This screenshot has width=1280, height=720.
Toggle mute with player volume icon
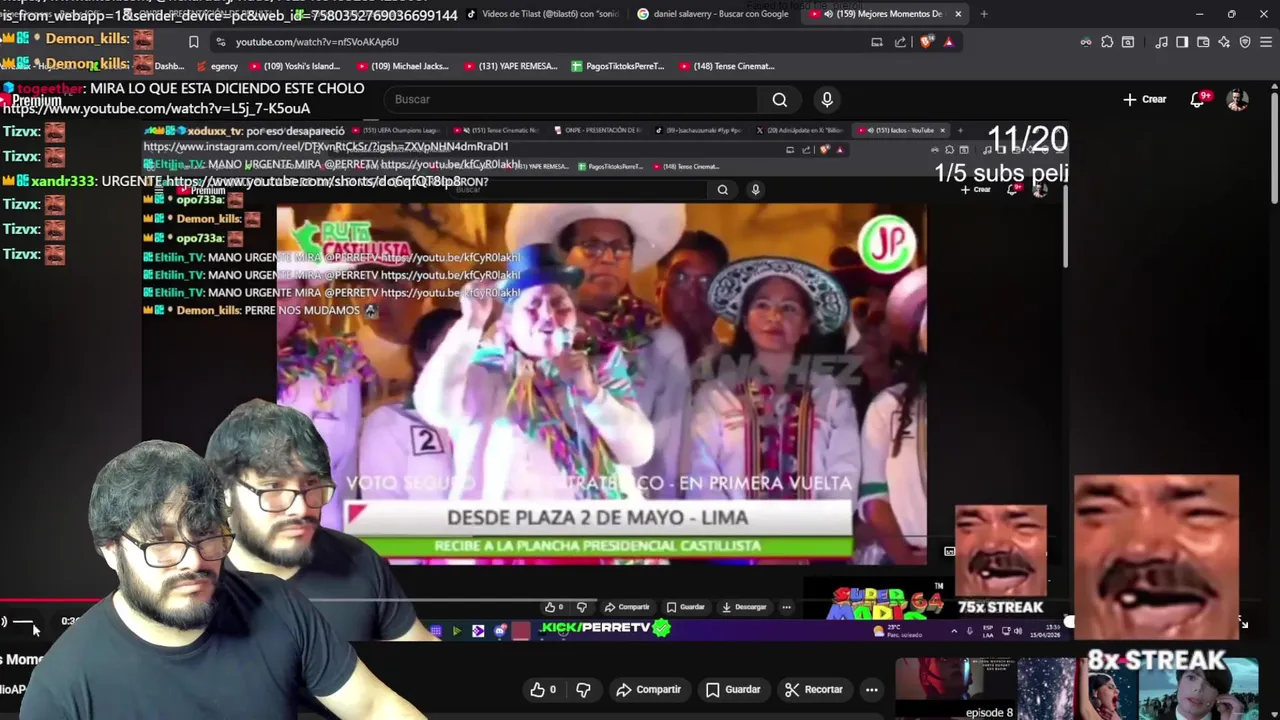pos(3,622)
